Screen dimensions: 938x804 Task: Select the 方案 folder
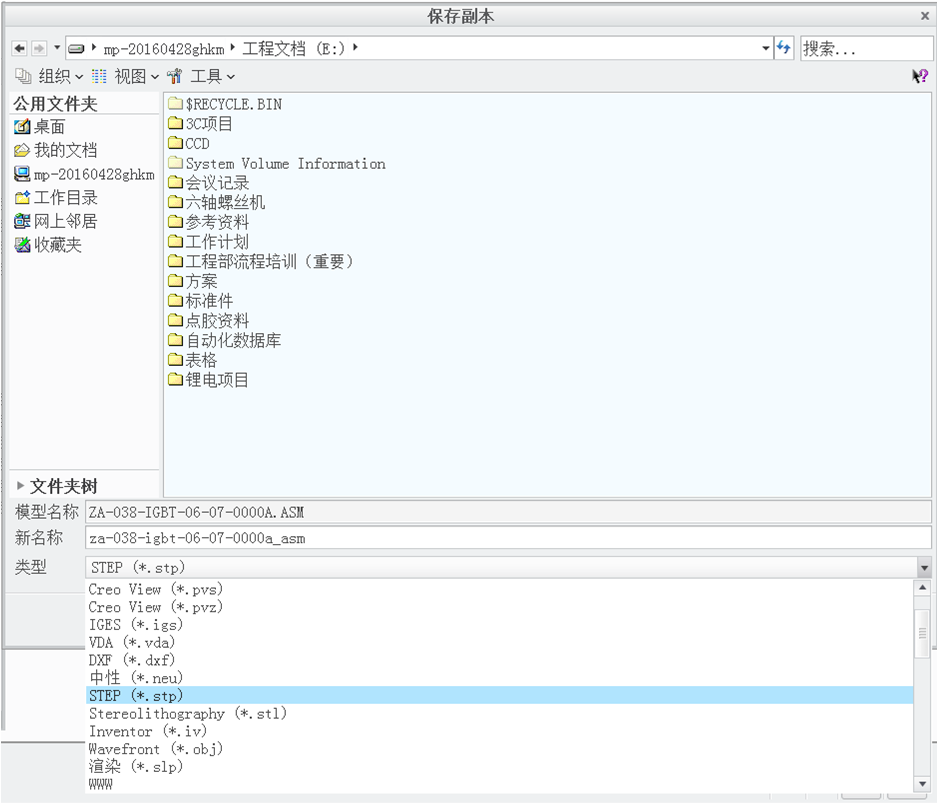pyautogui.click(x=193, y=281)
